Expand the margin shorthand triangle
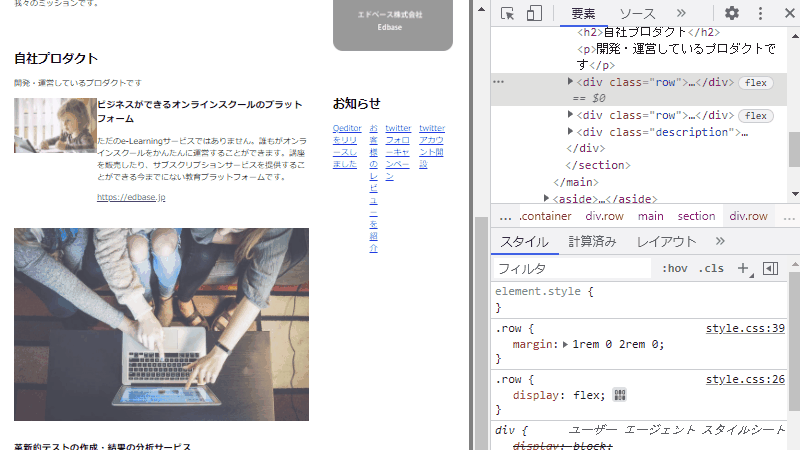Image resolution: width=800 pixels, height=450 pixels. [x=565, y=344]
